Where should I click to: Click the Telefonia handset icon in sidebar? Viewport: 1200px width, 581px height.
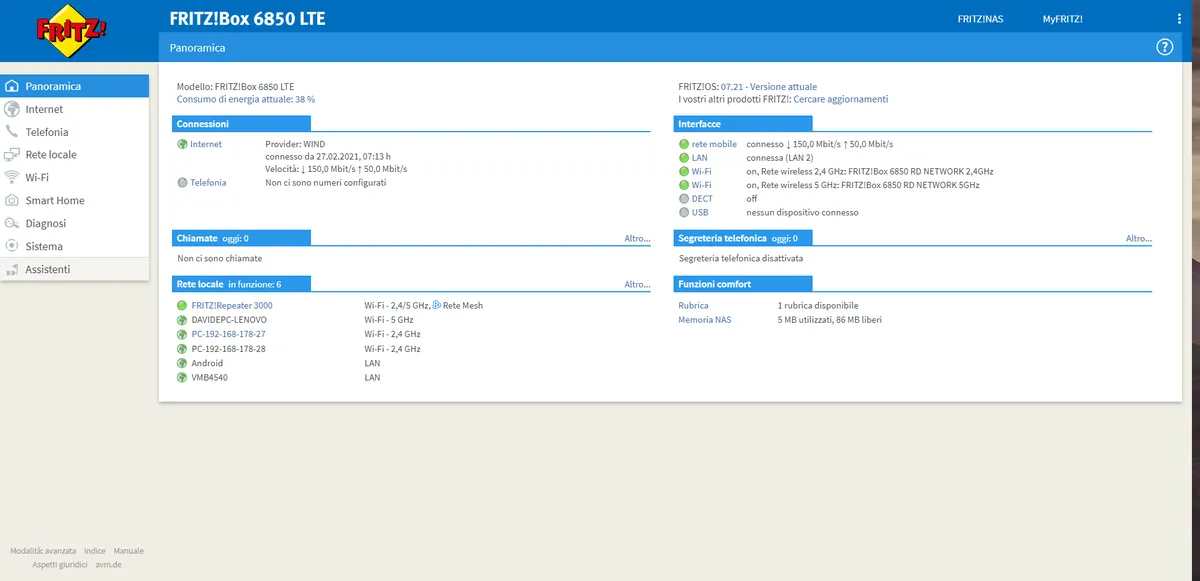click(12, 132)
